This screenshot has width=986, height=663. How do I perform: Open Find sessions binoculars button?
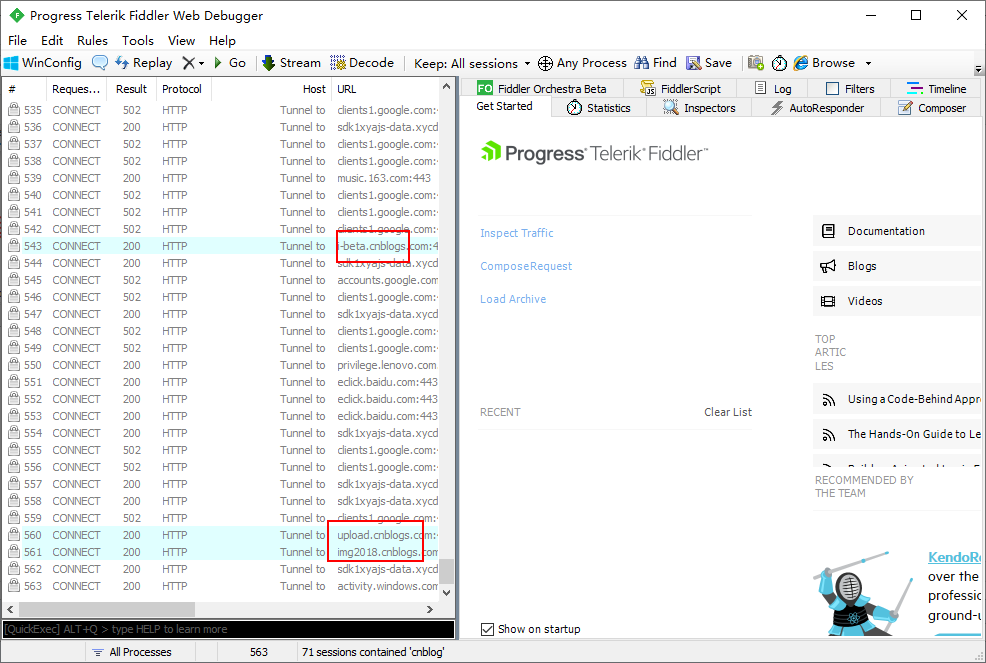click(x=655, y=63)
